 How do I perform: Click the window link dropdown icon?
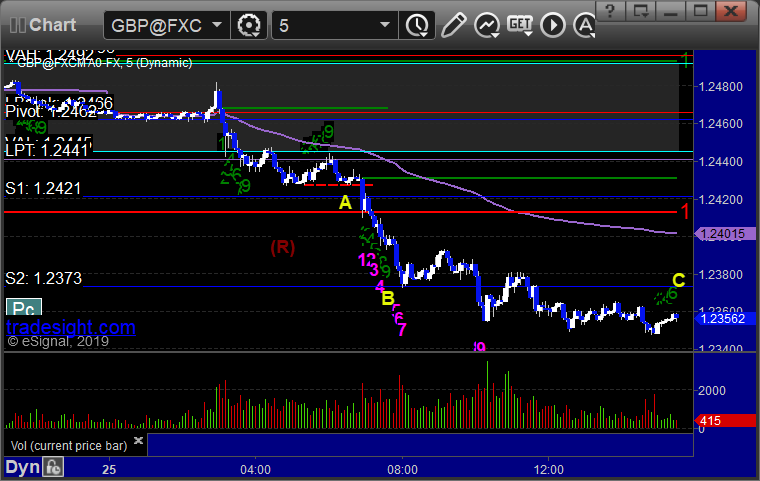point(640,11)
